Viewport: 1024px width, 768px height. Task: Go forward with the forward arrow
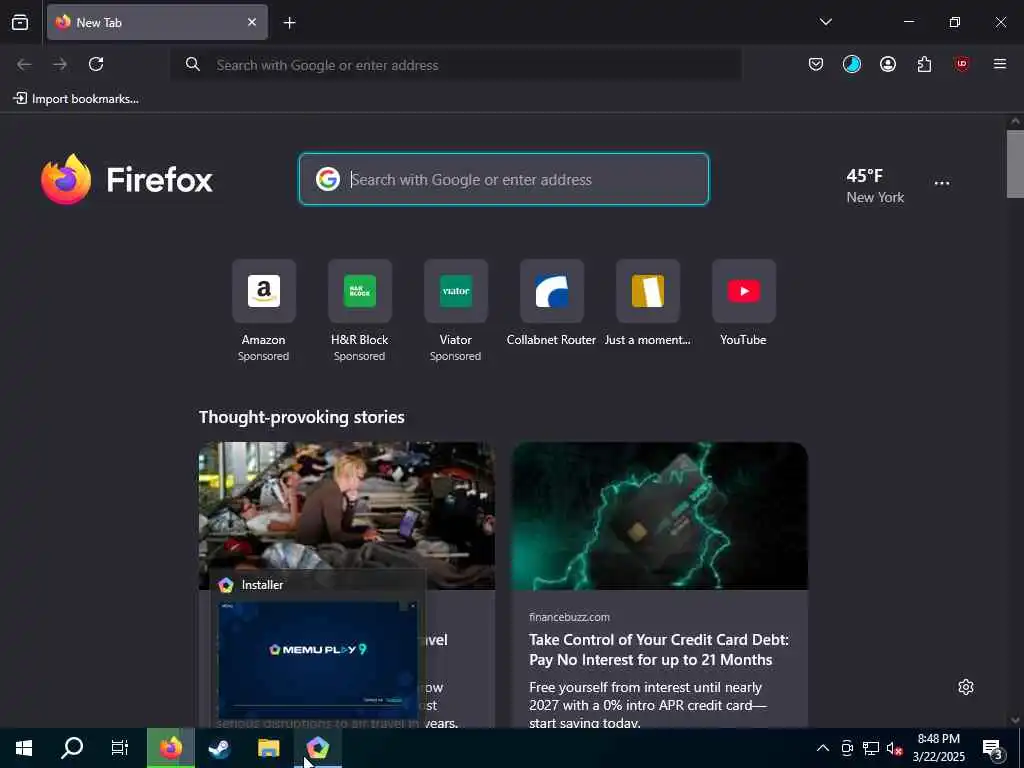[60, 64]
